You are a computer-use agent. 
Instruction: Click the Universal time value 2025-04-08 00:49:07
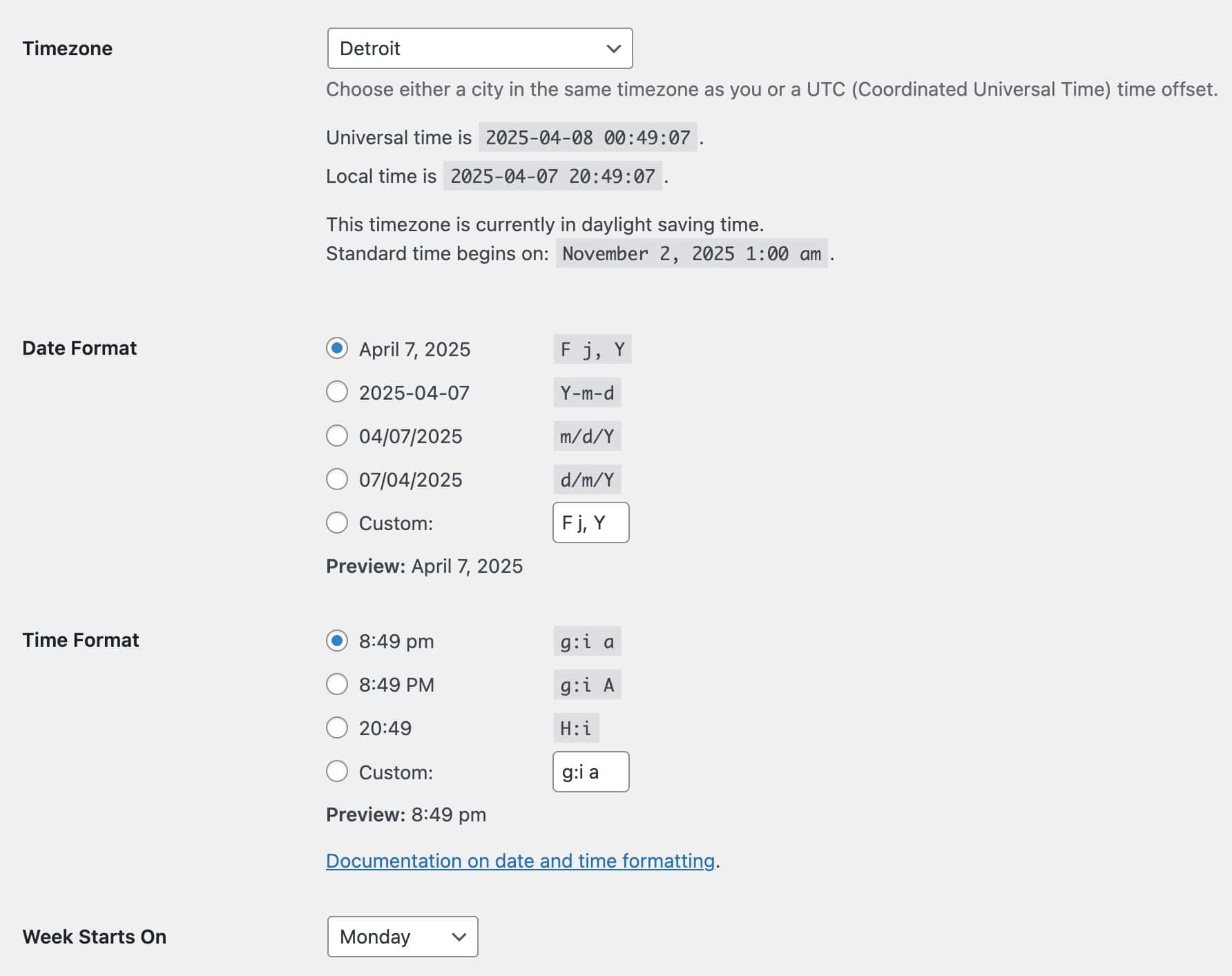pos(588,137)
